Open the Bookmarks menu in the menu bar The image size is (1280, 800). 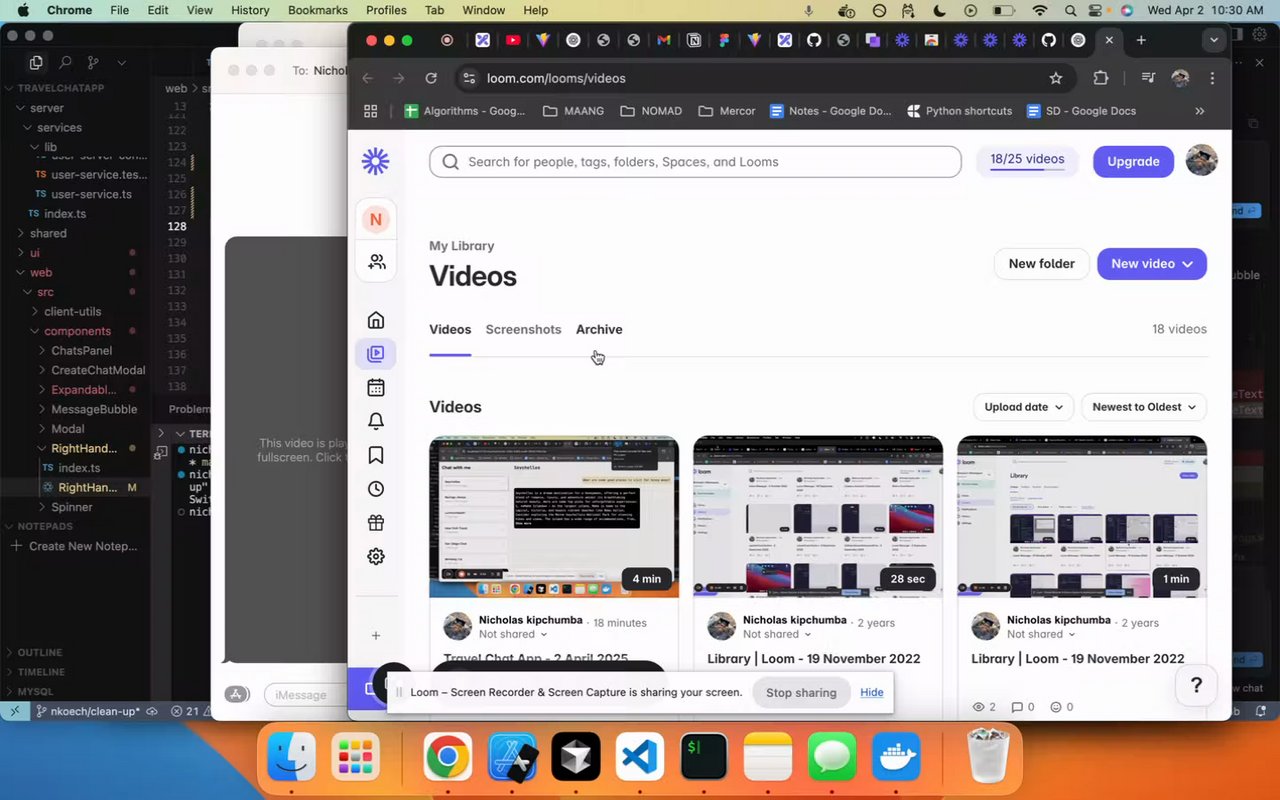[318, 10]
